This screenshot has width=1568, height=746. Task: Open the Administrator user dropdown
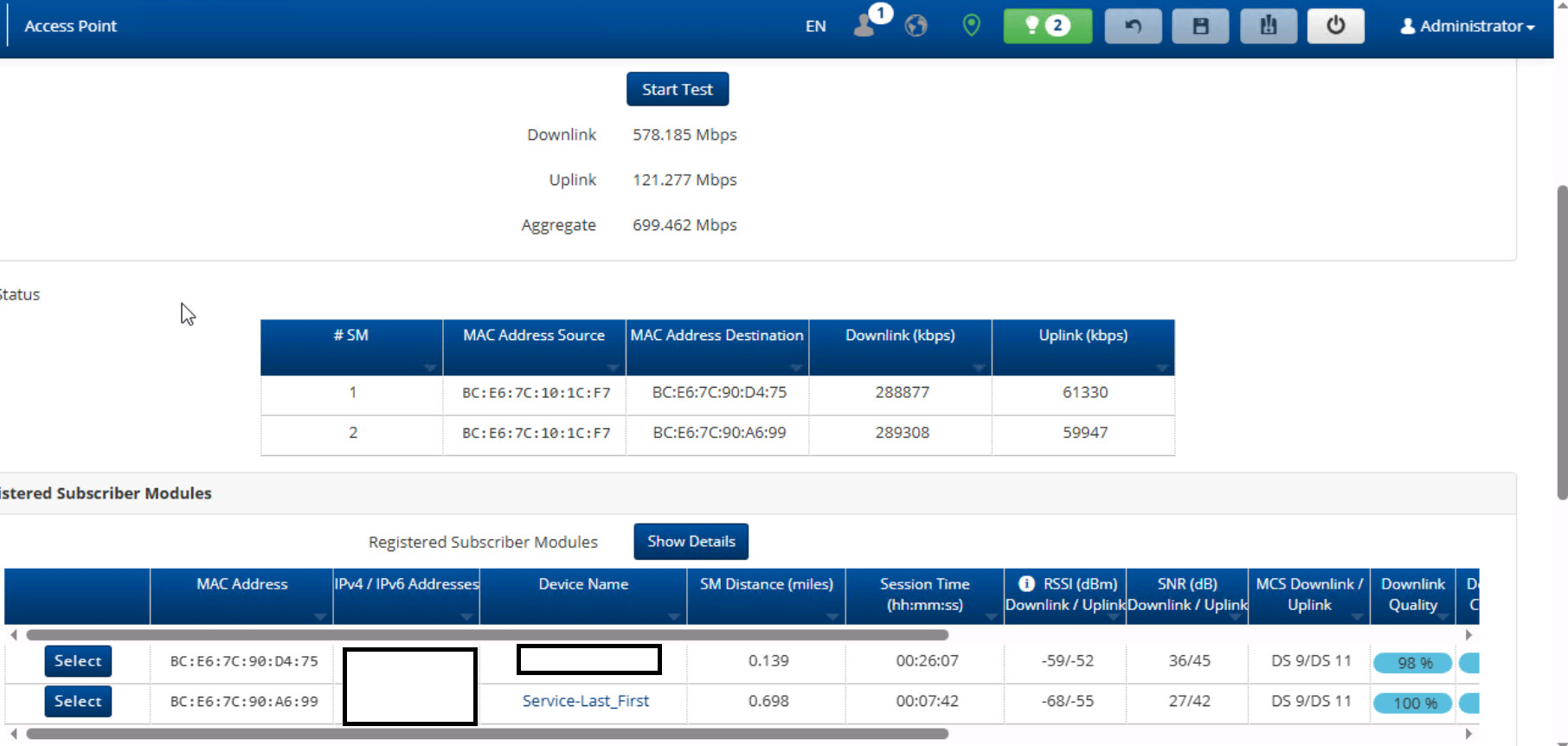point(1467,26)
